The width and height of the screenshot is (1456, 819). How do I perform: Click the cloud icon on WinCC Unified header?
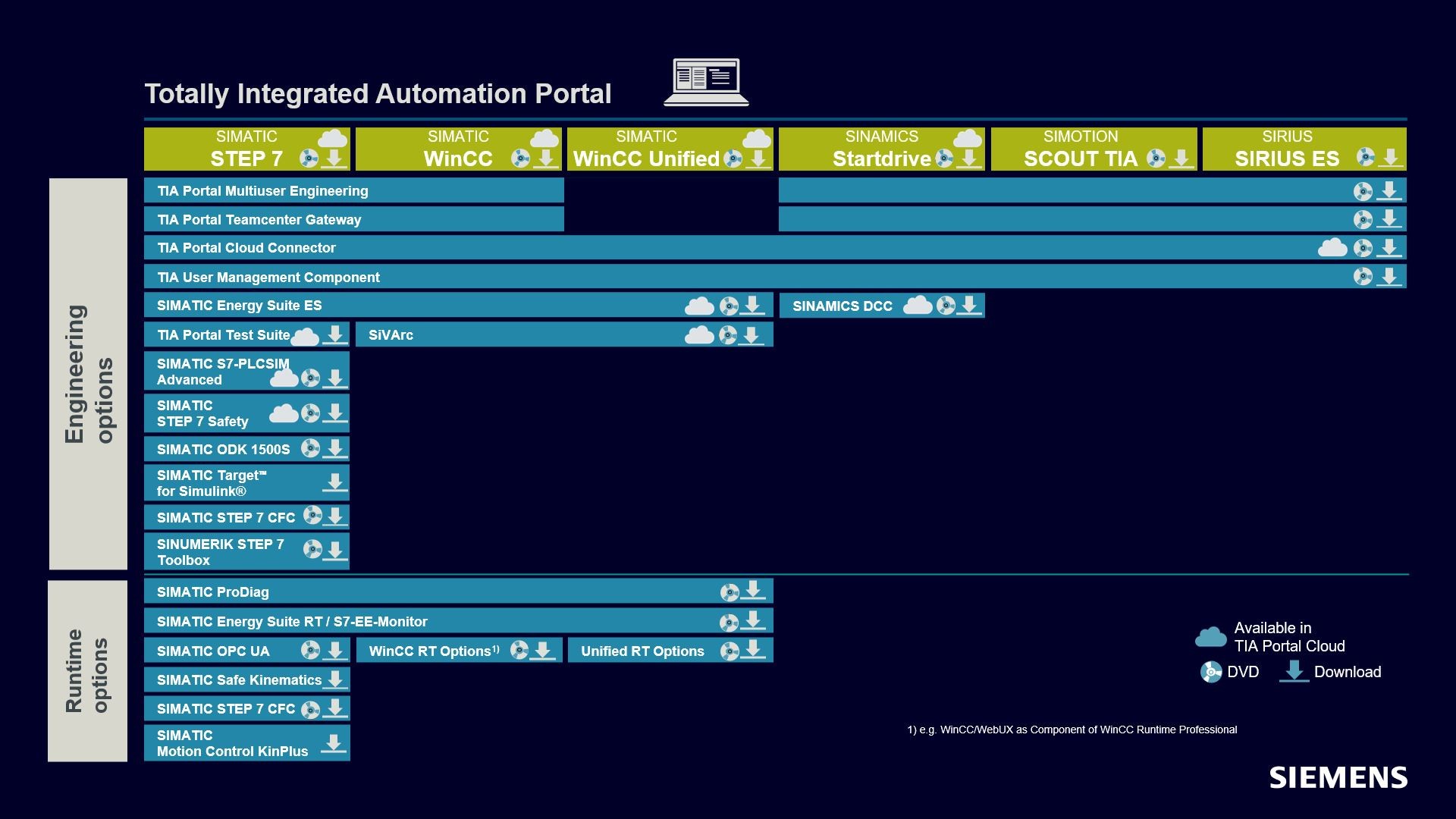[x=756, y=139]
